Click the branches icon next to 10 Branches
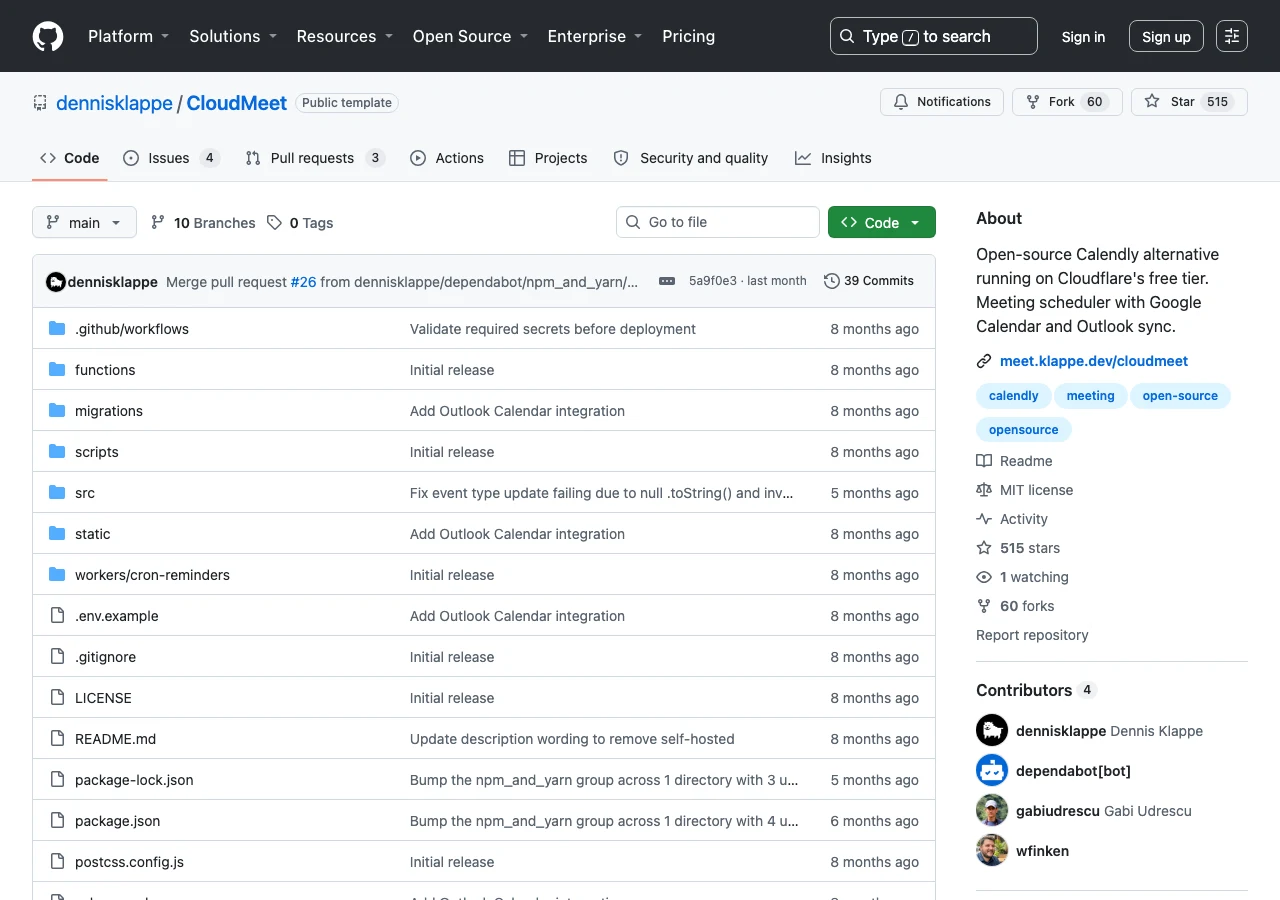 pos(158,223)
